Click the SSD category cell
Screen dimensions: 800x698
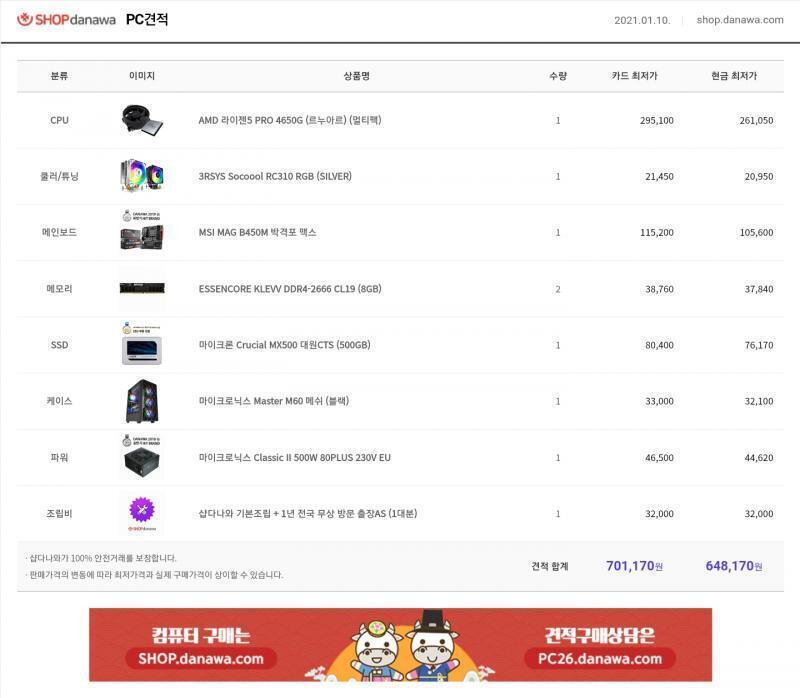(x=59, y=345)
